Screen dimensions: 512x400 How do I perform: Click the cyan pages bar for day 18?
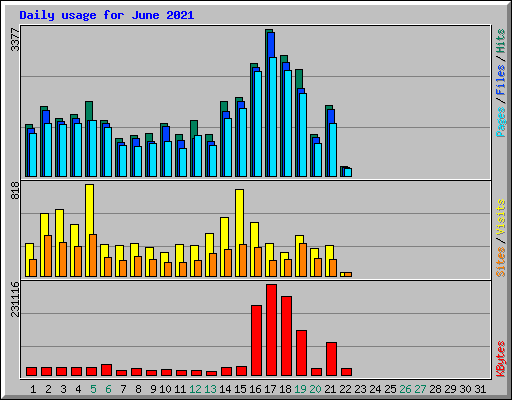click(288, 123)
